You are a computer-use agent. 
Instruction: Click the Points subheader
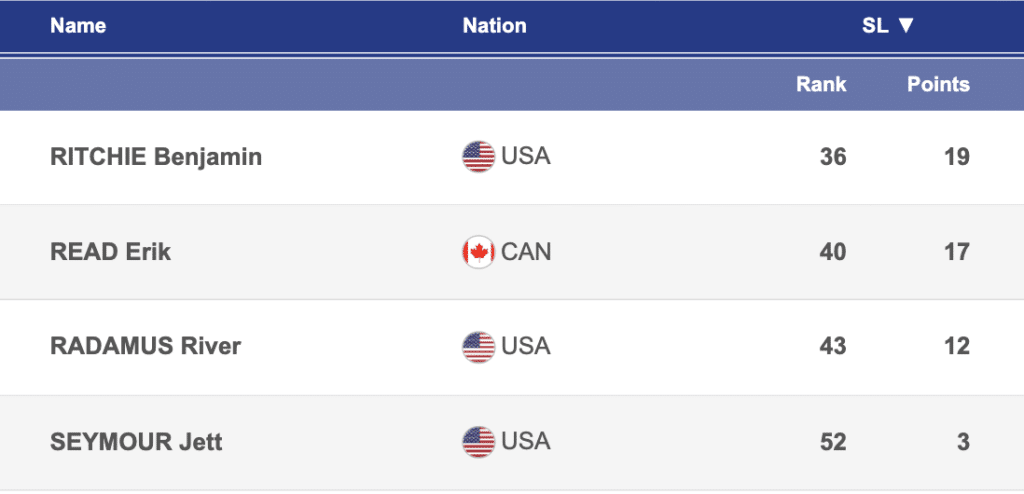point(938,84)
